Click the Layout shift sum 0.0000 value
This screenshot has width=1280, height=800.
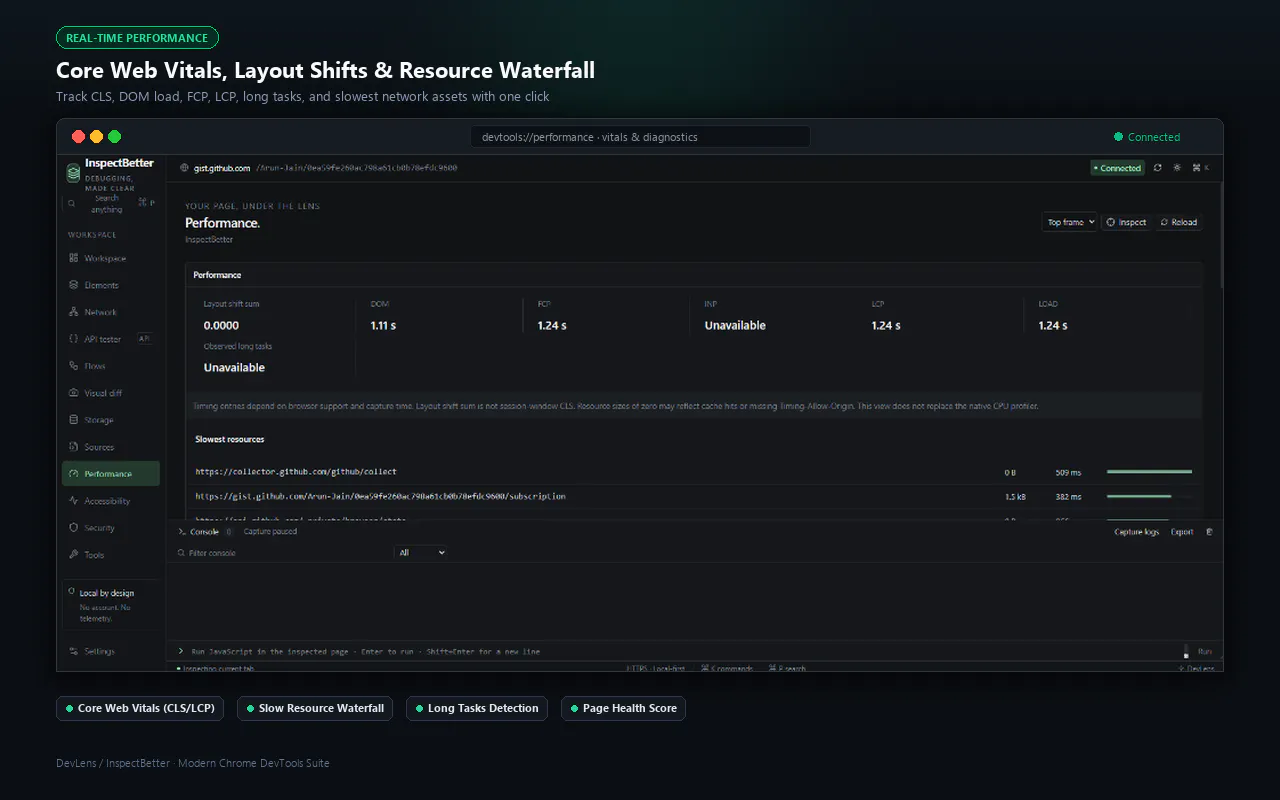pos(221,326)
